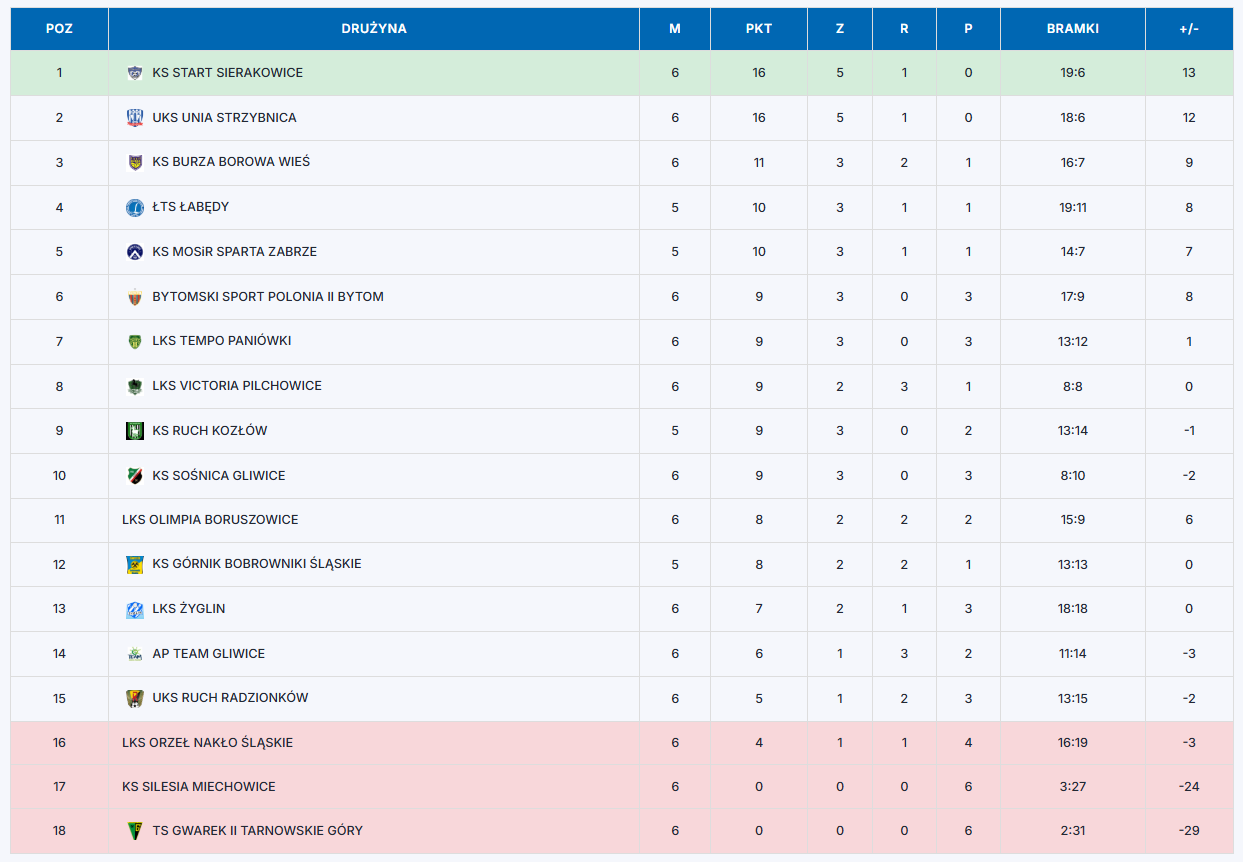Click the LKS Tempo Paniówki green badge
The image size is (1243, 862).
pyautogui.click(x=135, y=341)
